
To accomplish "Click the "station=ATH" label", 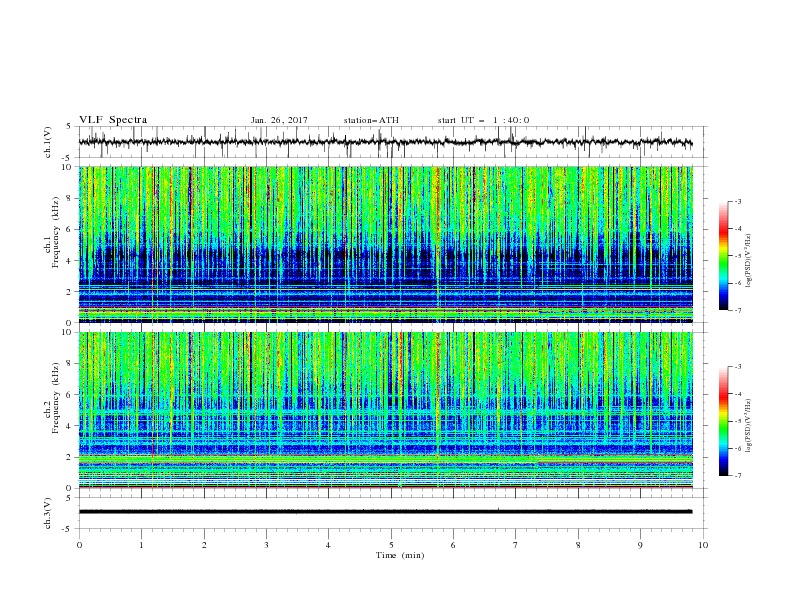I will tap(371, 120).
